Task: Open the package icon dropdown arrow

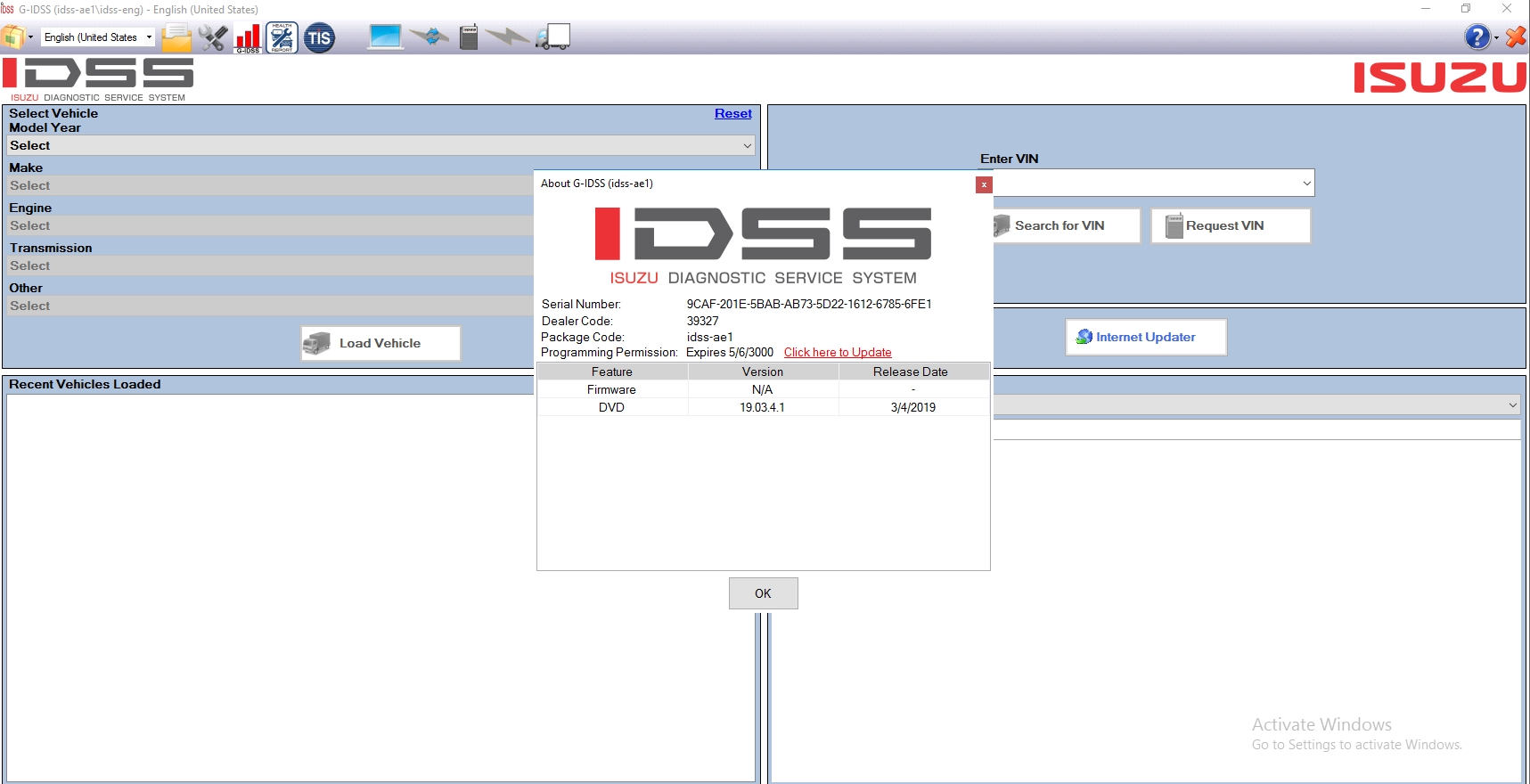Action: pos(31,37)
